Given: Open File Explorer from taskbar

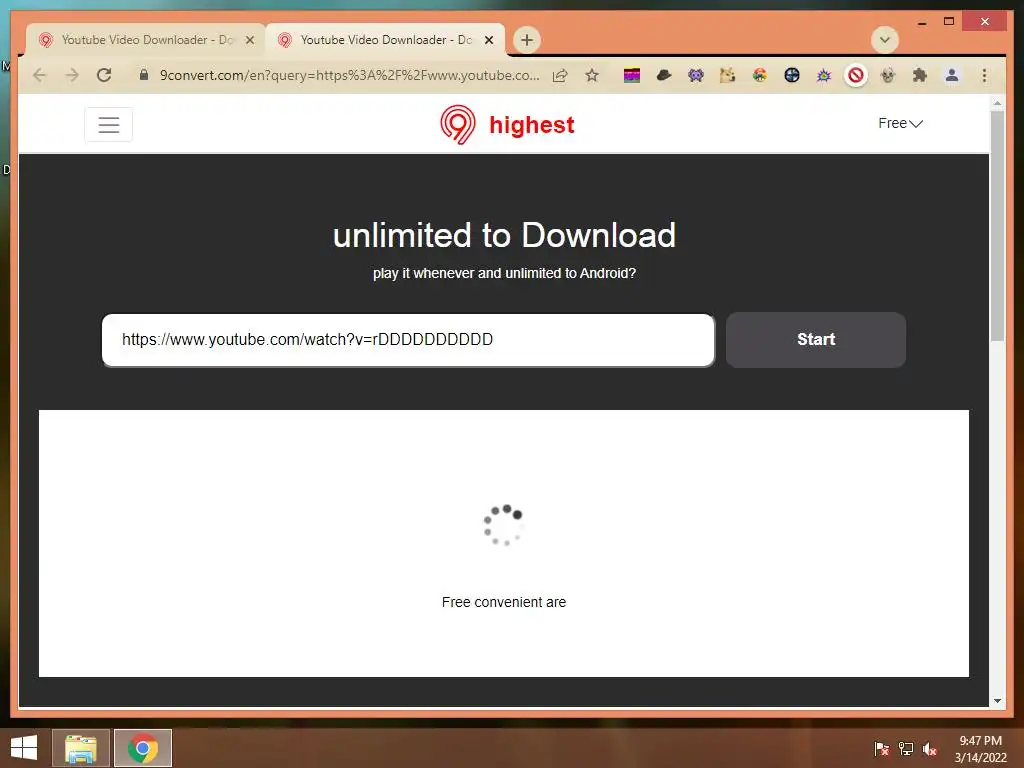Looking at the screenshot, I should (81, 748).
